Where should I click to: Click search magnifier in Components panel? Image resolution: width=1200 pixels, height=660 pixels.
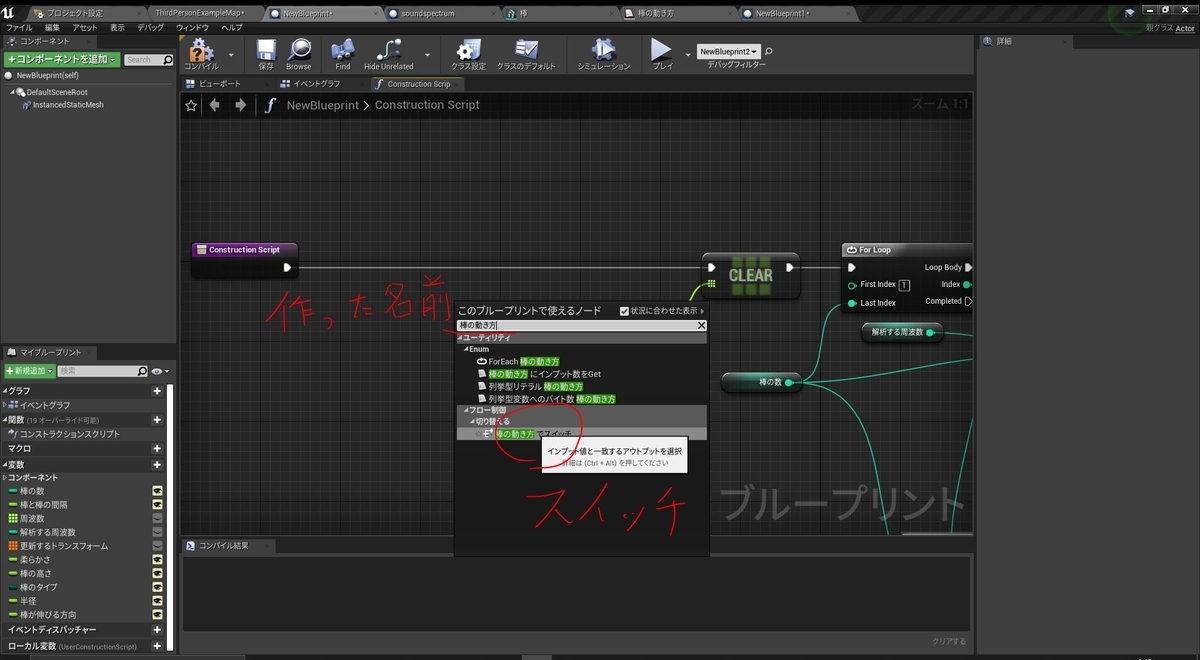tap(167, 60)
